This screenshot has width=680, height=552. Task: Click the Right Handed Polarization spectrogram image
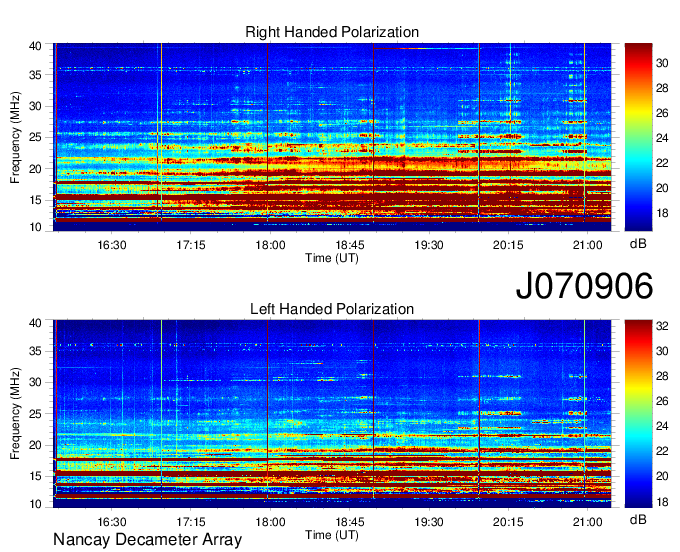[x=332, y=137]
